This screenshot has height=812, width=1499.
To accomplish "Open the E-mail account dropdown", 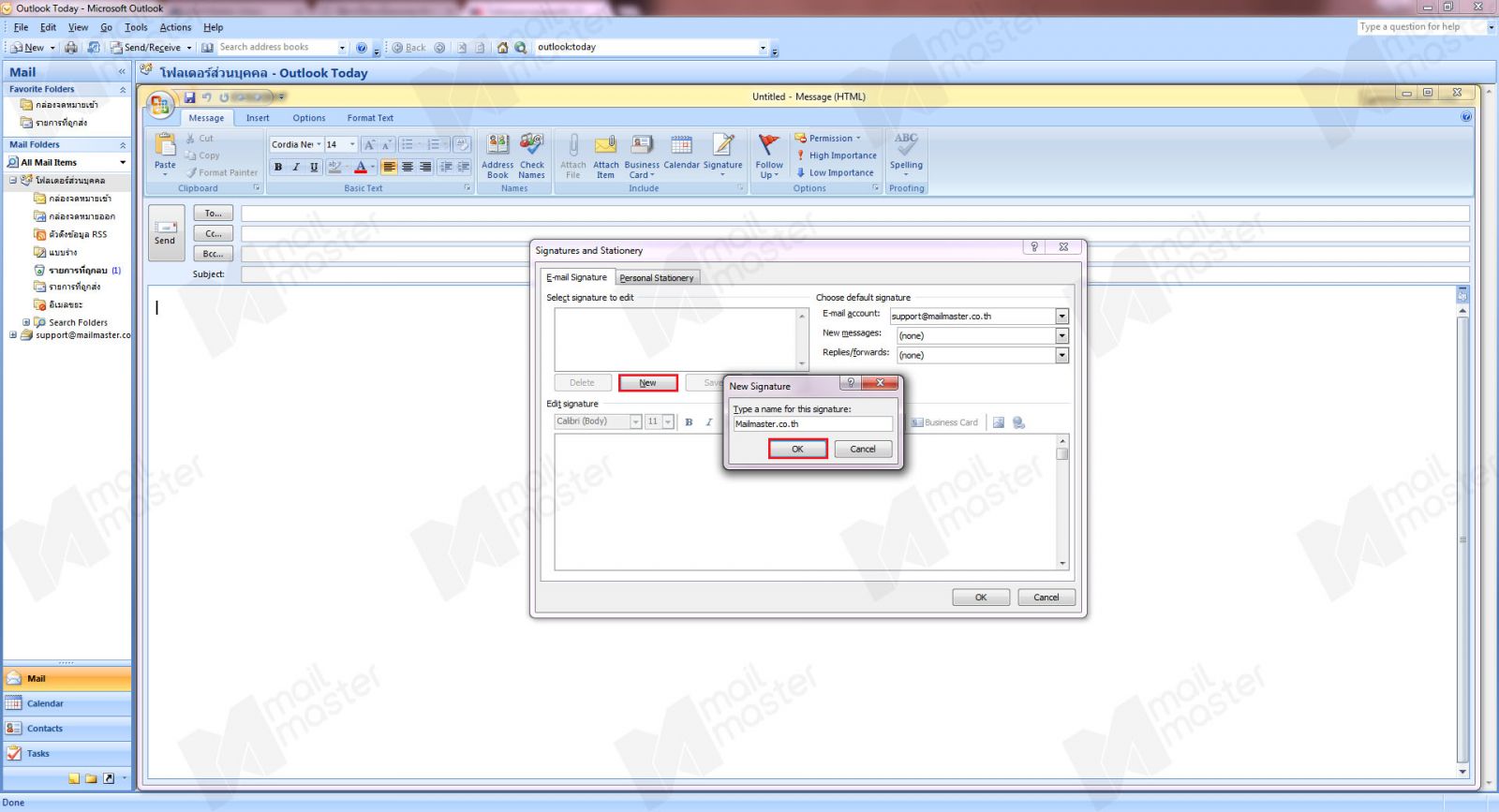I will pyautogui.click(x=1061, y=317).
